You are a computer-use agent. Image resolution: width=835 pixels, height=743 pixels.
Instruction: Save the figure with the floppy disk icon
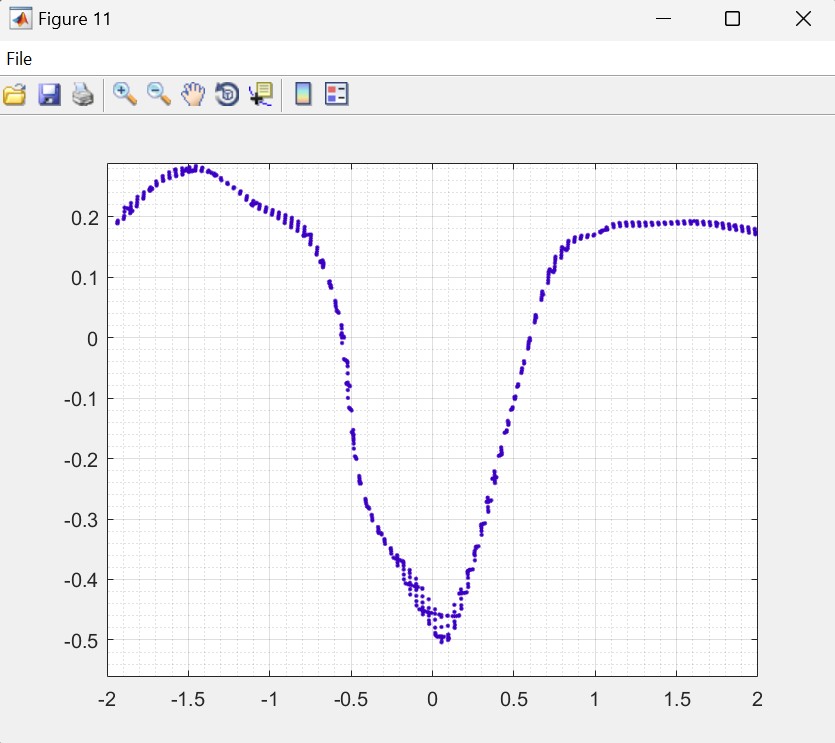click(49, 95)
